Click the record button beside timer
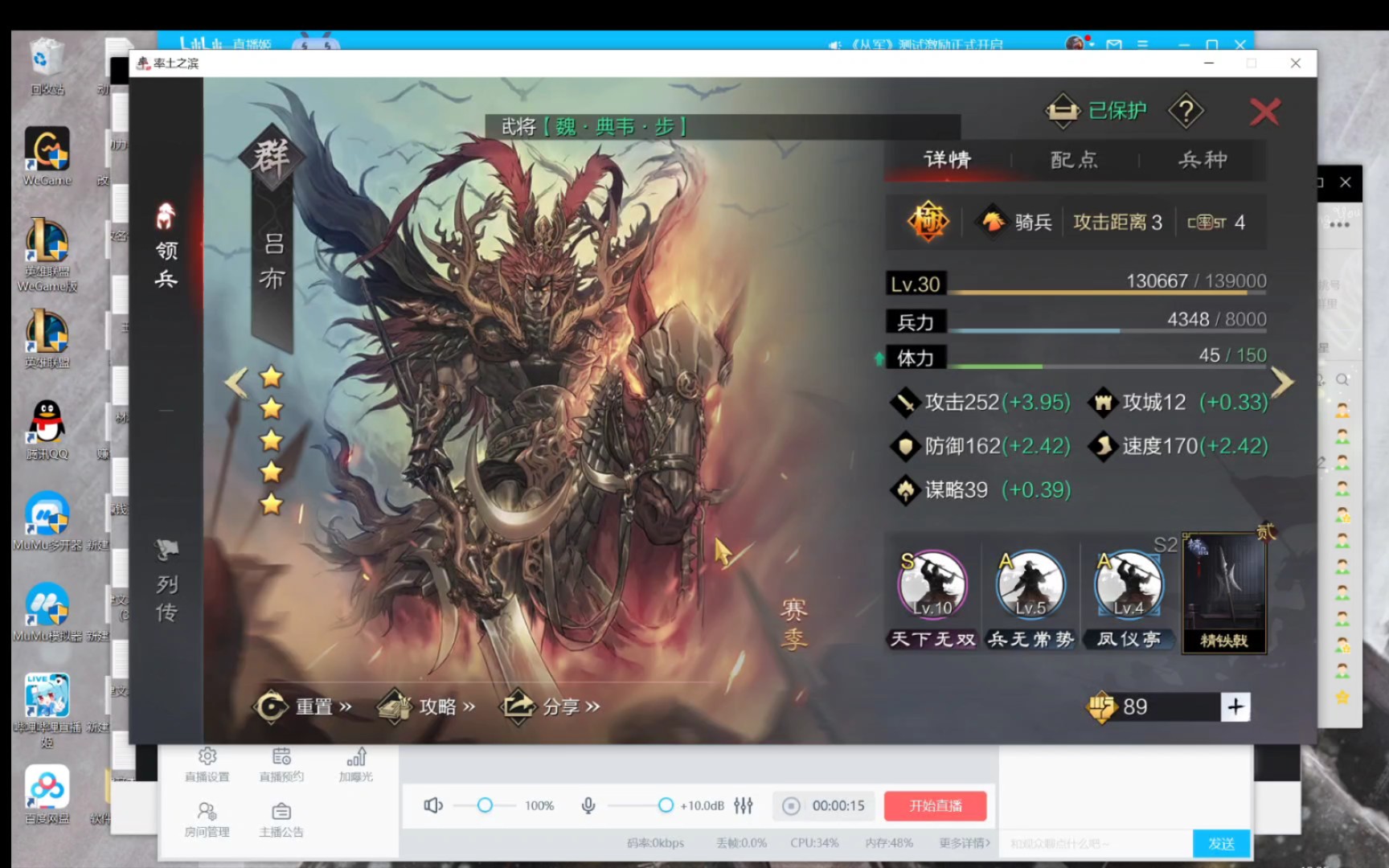 click(791, 805)
